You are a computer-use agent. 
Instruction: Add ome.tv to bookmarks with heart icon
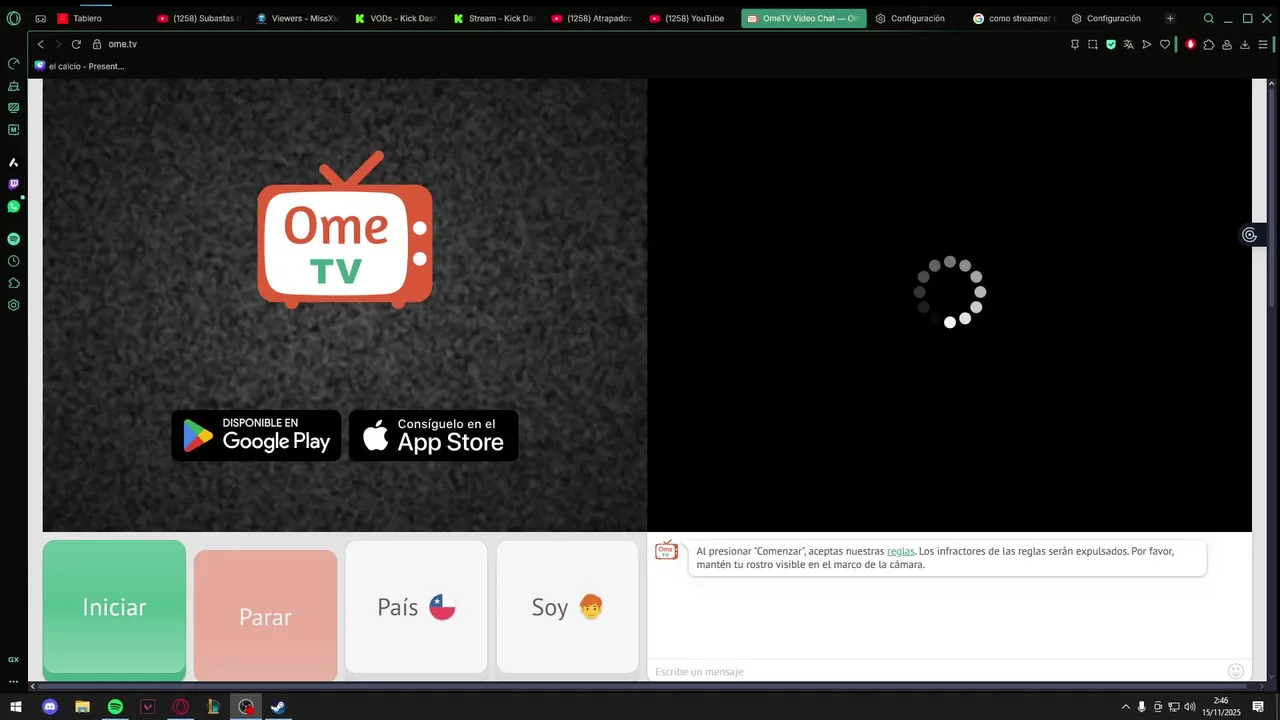[1165, 44]
